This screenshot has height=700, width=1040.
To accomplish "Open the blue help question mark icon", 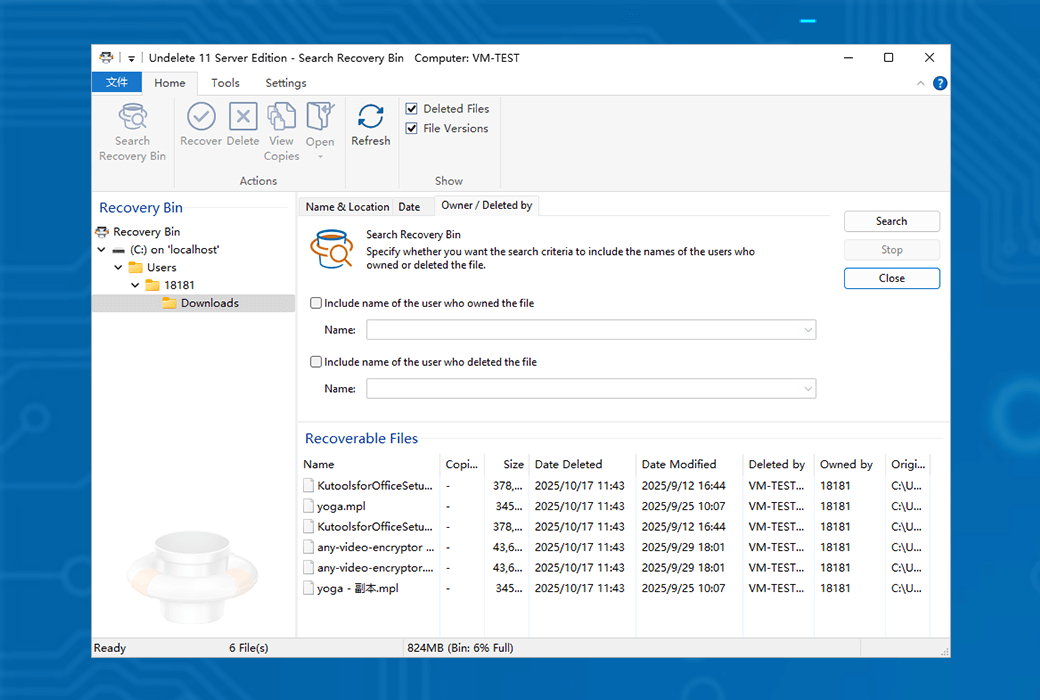I will tap(940, 83).
